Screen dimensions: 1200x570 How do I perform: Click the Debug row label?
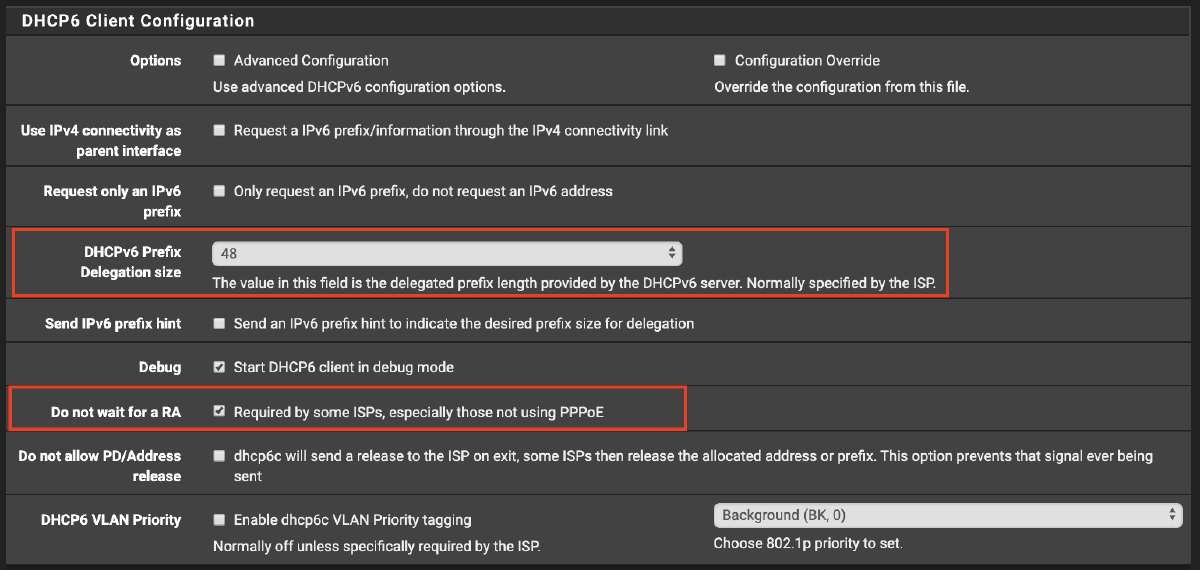click(160, 367)
